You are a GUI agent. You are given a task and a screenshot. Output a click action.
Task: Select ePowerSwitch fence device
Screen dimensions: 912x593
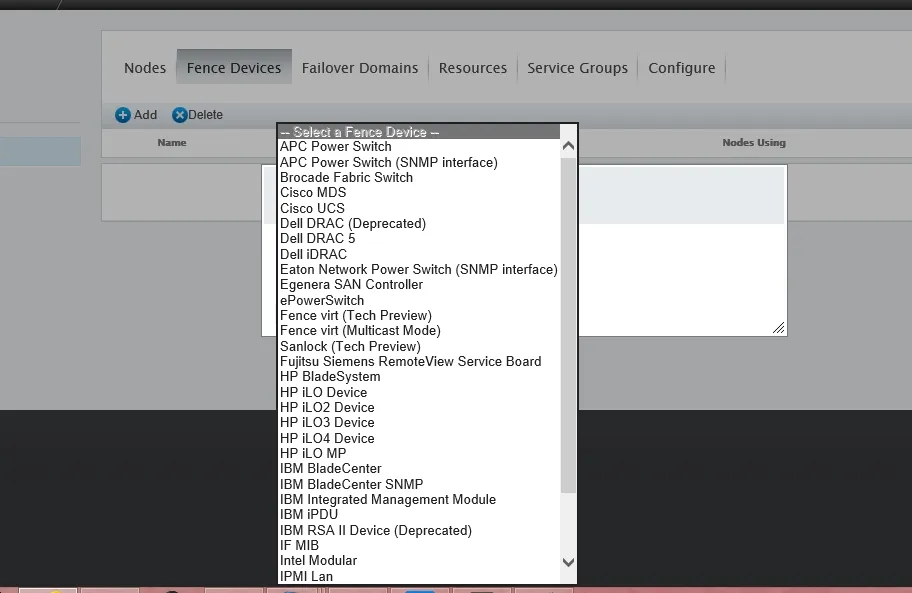419,300
